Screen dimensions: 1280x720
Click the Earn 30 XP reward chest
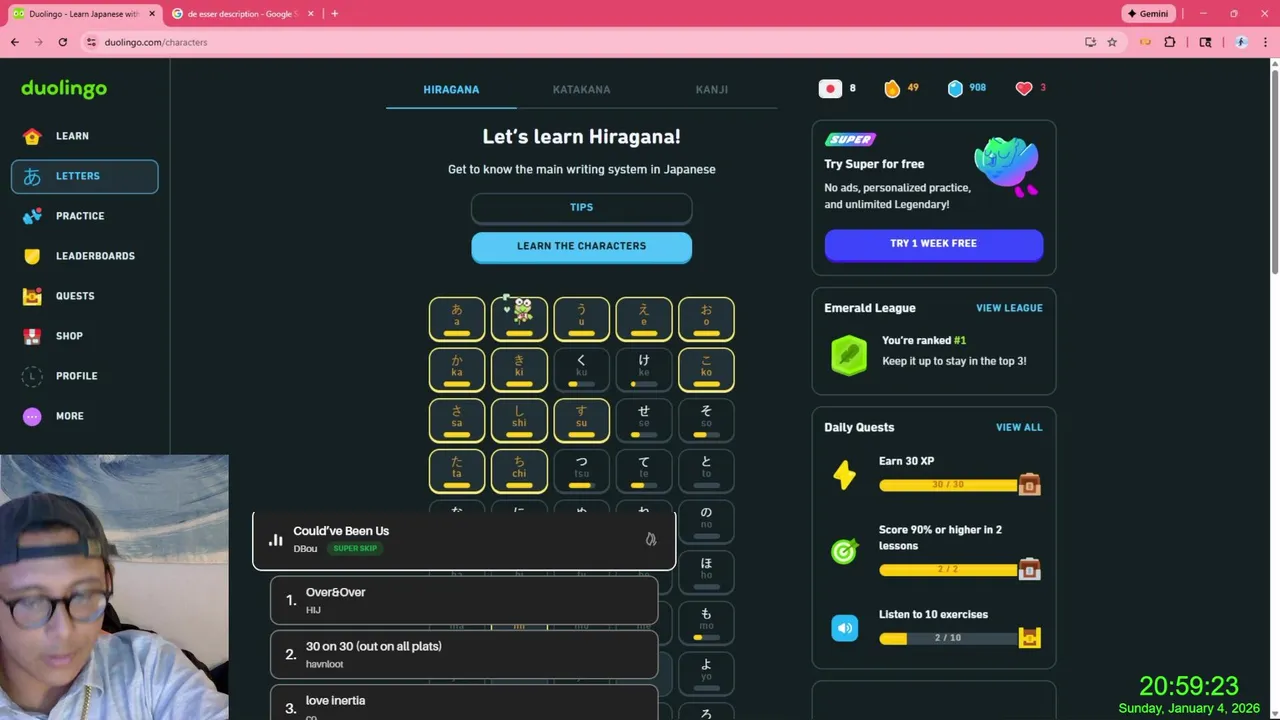coord(1029,484)
